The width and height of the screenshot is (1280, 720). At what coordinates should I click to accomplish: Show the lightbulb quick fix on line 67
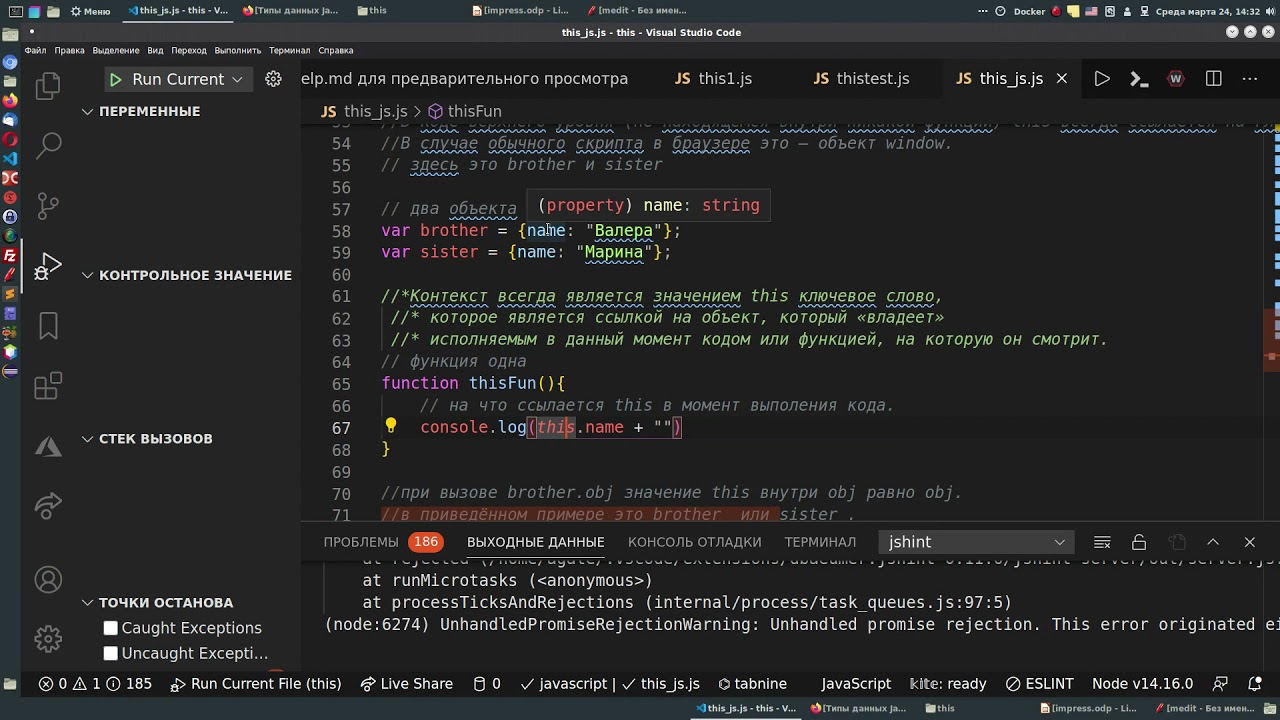[391, 426]
